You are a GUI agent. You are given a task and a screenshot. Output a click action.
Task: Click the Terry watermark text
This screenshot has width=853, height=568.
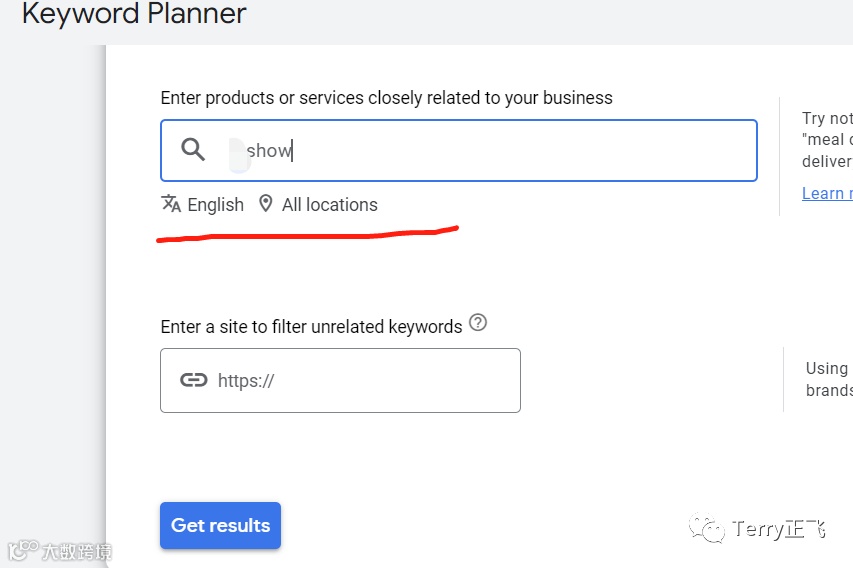[x=778, y=529]
